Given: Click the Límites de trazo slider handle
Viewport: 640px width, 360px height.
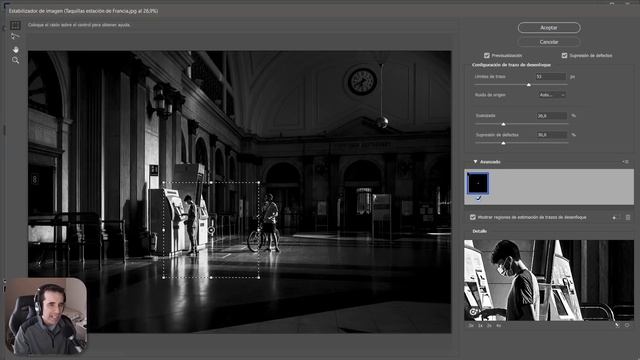Looking at the screenshot, I should [x=529, y=84].
